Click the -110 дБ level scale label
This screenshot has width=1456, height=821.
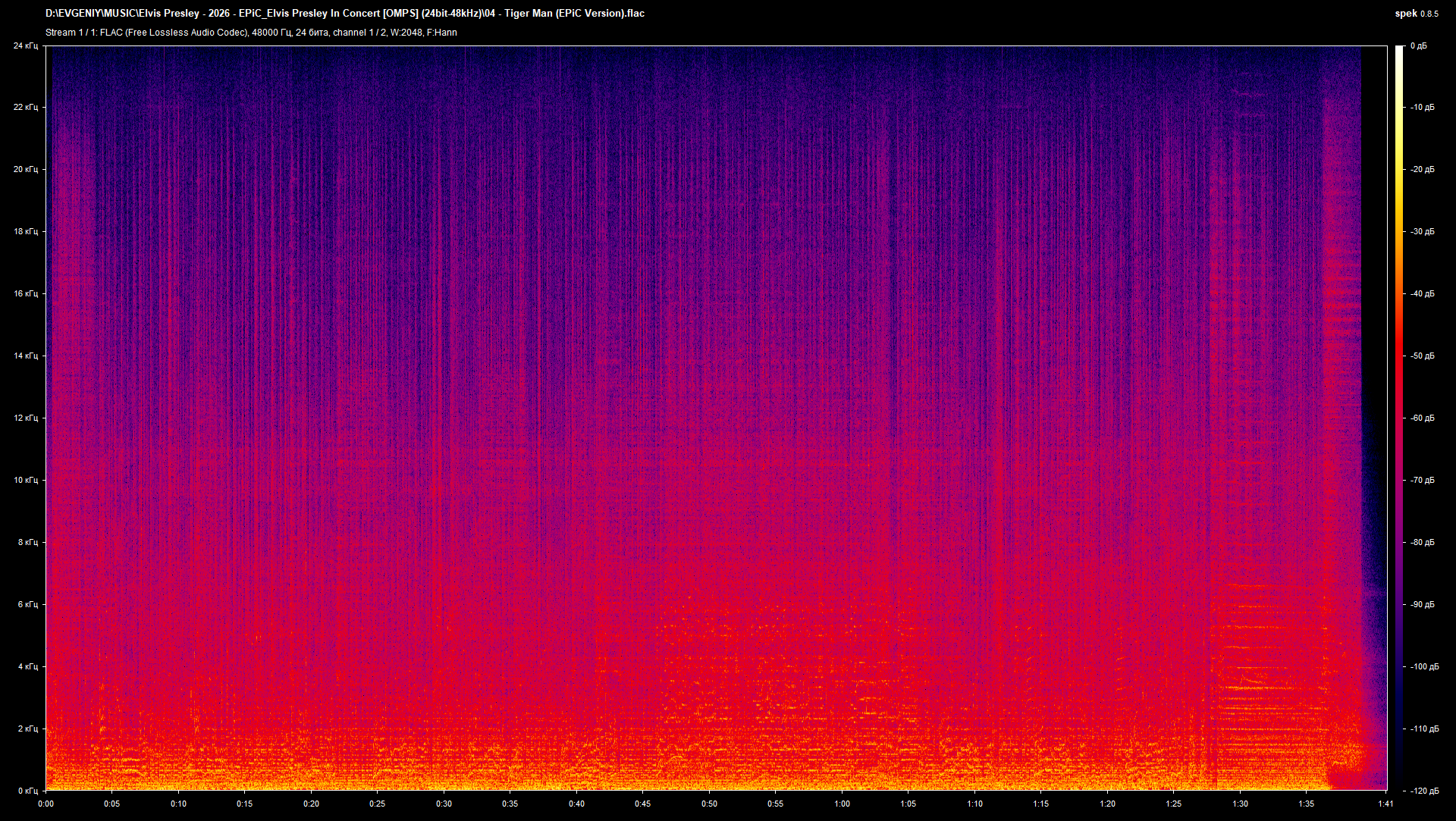(1424, 729)
